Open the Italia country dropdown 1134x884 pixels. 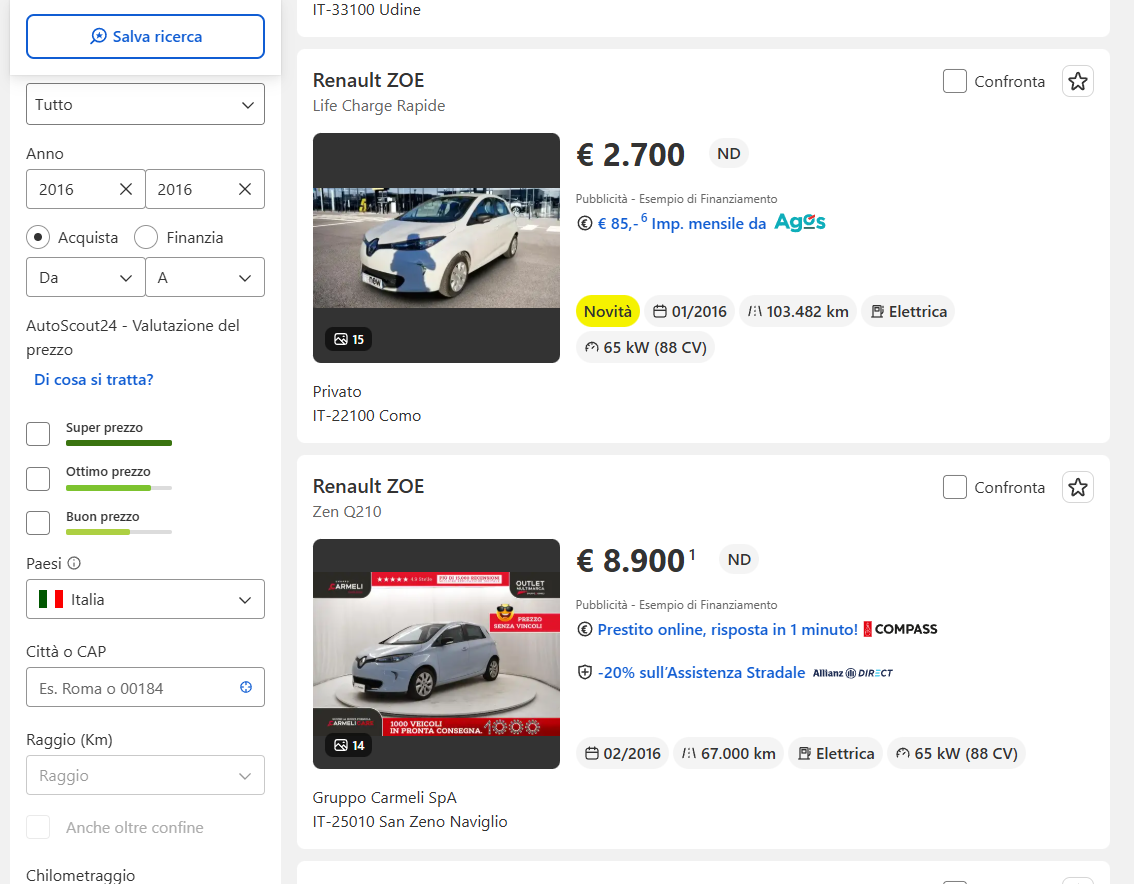click(145, 600)
